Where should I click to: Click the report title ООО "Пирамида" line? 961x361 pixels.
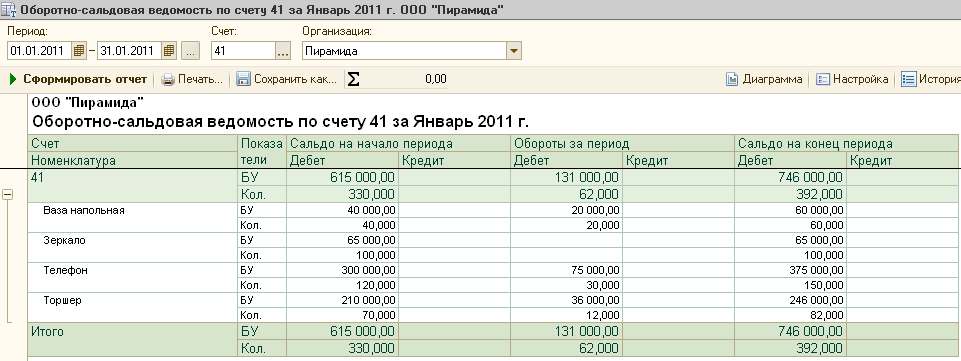87,102
